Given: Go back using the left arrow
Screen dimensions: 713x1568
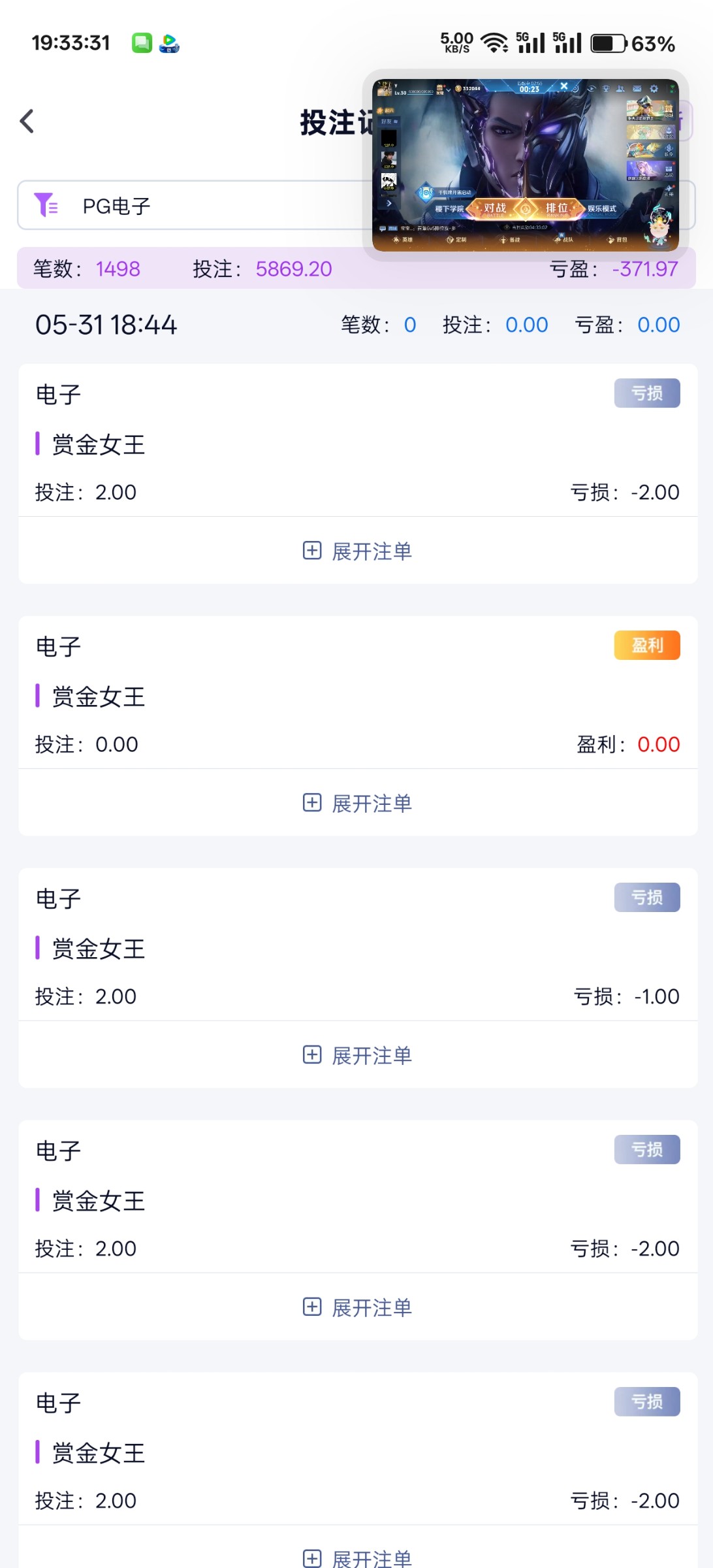Looking at the screenshot, I should [27, 122].
